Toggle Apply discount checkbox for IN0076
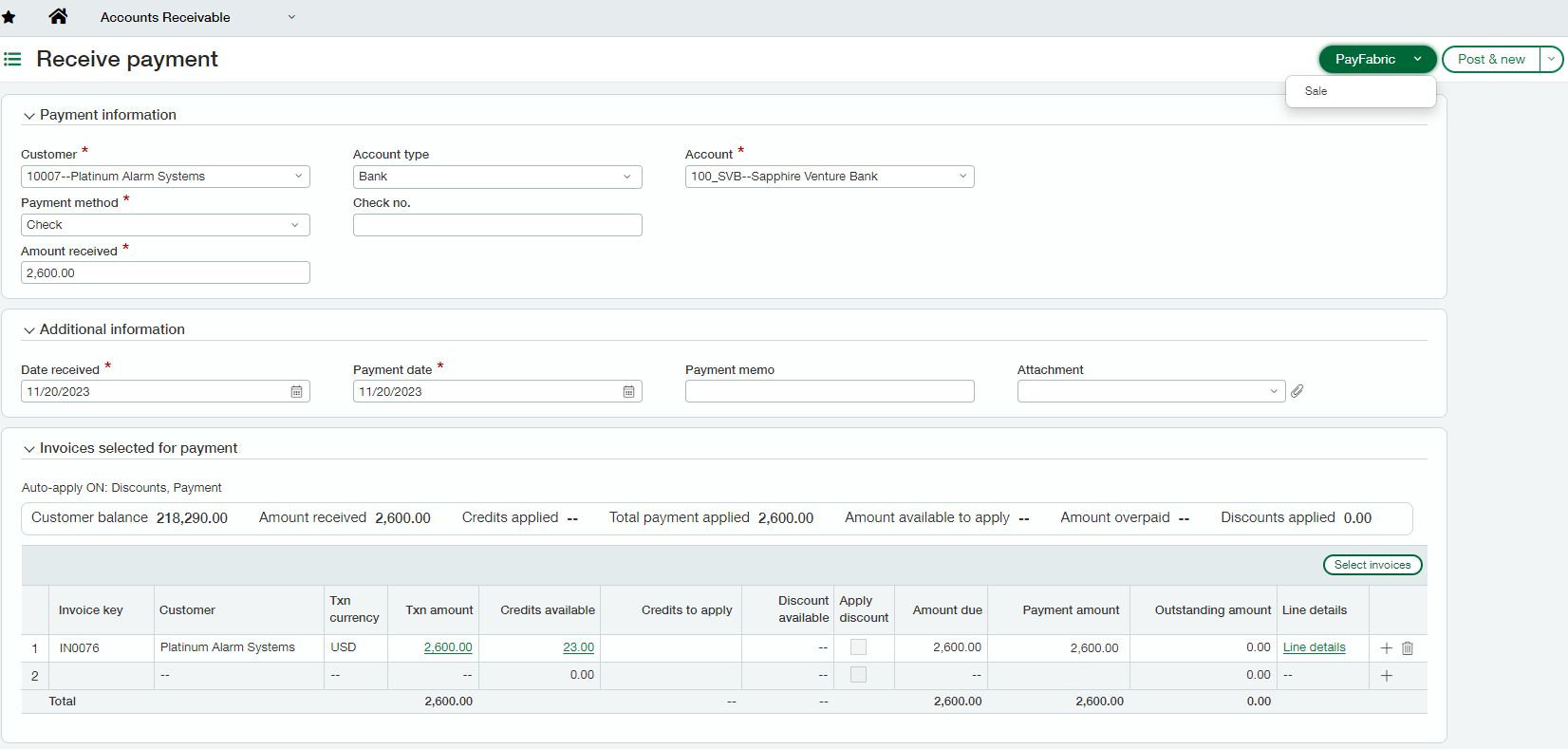This screenshot has width=1568, height=749. click(858, 647)
